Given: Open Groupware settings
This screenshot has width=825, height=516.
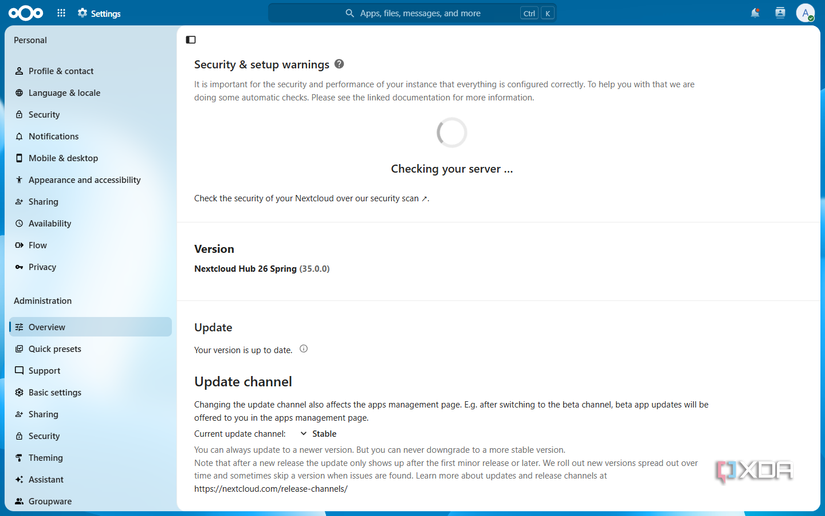Looking at the screenshot, I should click(x=90, y=501).
